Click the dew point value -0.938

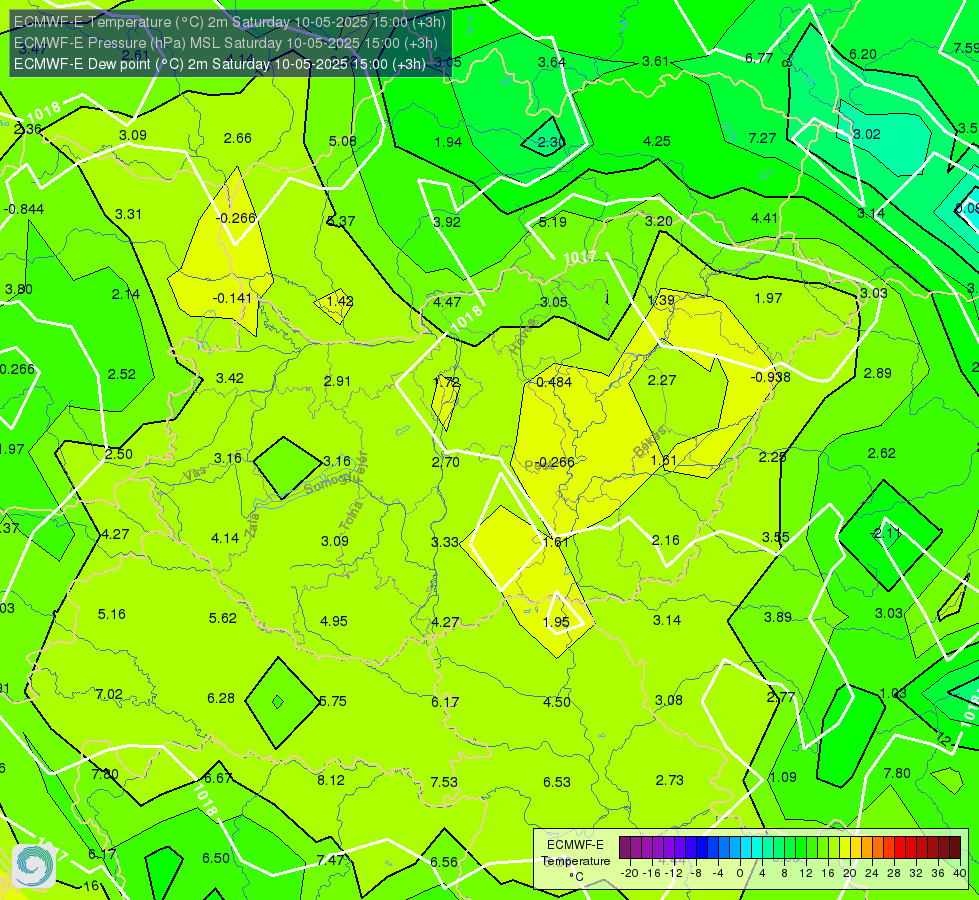[x=770, y=377]
